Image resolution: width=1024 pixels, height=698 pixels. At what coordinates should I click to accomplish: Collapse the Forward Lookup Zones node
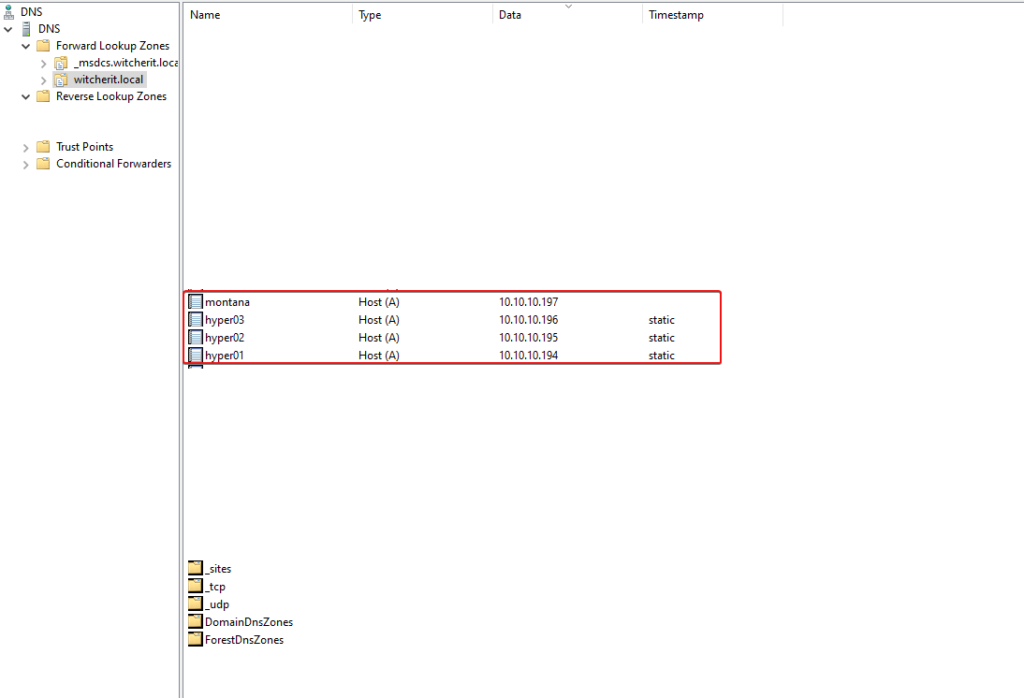[26, 46]
